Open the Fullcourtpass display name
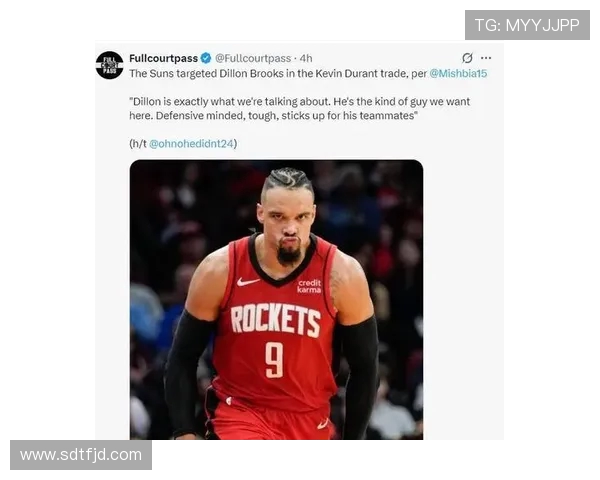The width and height of the screenshot is (600, 480). [163, 58]
